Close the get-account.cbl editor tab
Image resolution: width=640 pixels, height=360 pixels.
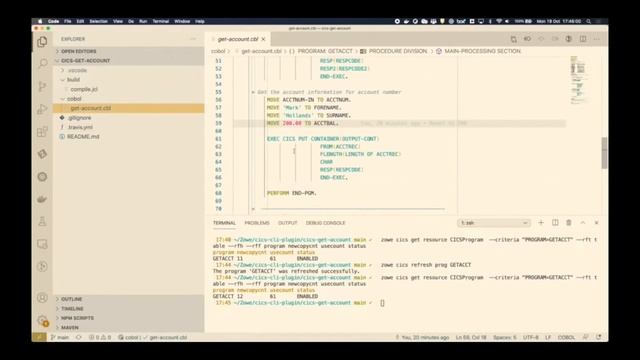[x=263, y=39]
